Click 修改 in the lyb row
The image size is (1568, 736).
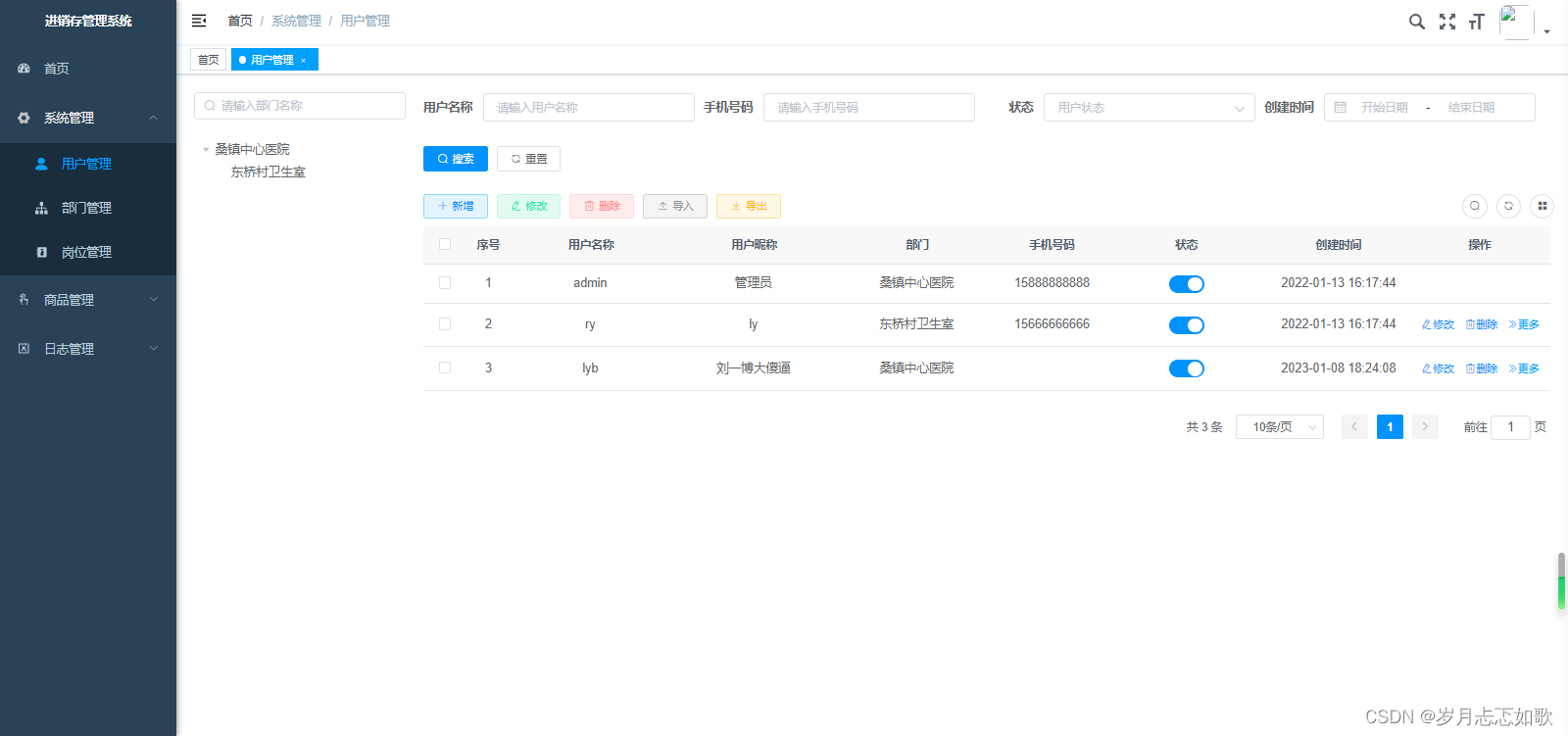1438,368
